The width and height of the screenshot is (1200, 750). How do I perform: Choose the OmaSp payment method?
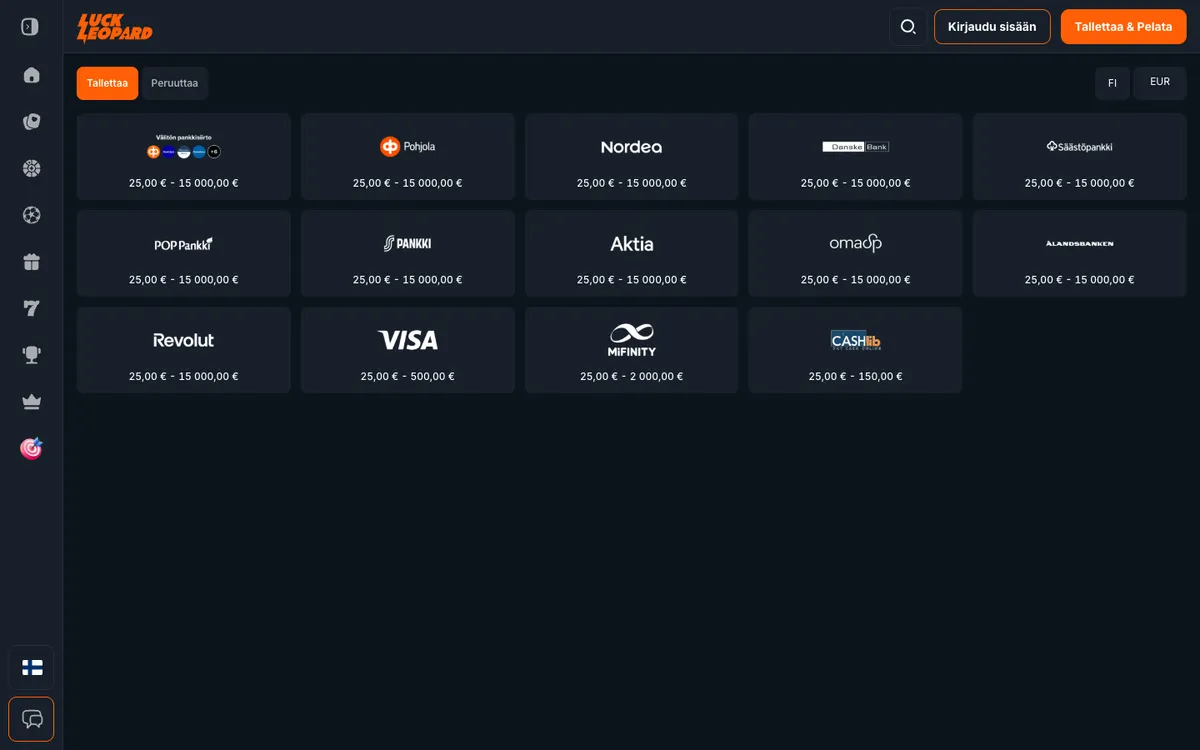point(856,253)
